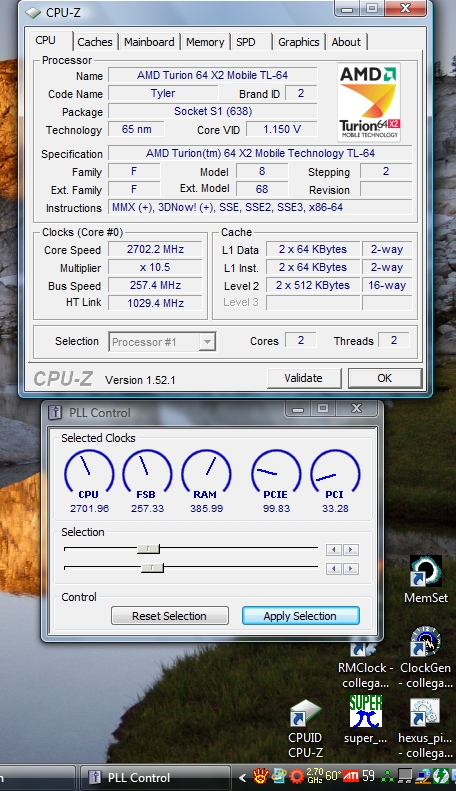Click the Core VID value 1.150 V
This screenshot has width=456, height=791.
coord(281,129)
